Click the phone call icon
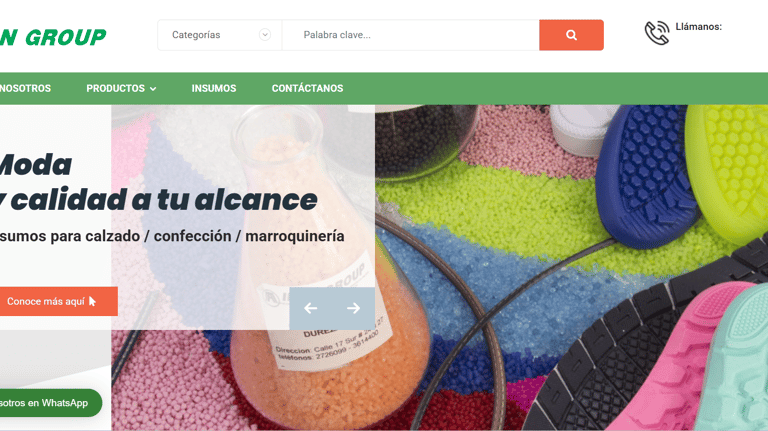Image resolution: width=768 pixels, height=431 pixels. [x=657, y=33]
